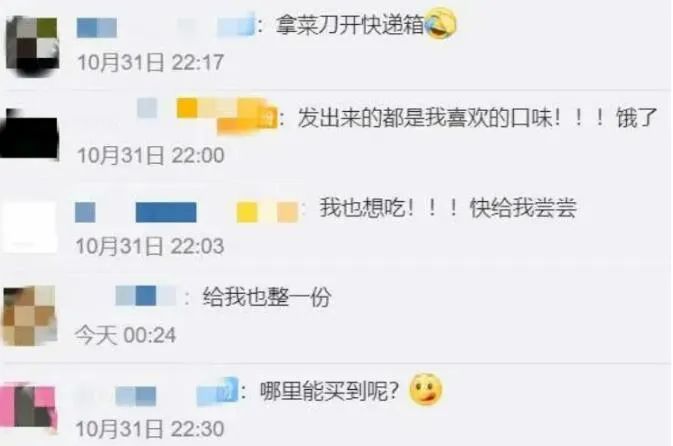Image resolution: width=673 pixels, height=446 pixels.
Task: Click the timestamp 10月31日 22:30
Action: 150,429
